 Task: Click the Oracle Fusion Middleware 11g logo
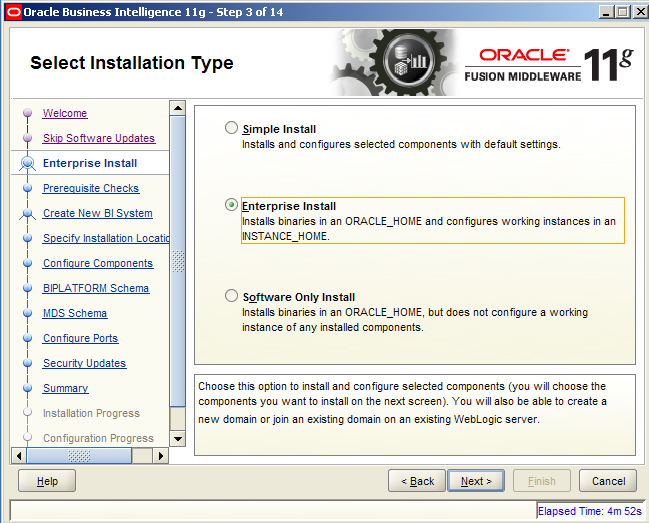pos(549,65)
